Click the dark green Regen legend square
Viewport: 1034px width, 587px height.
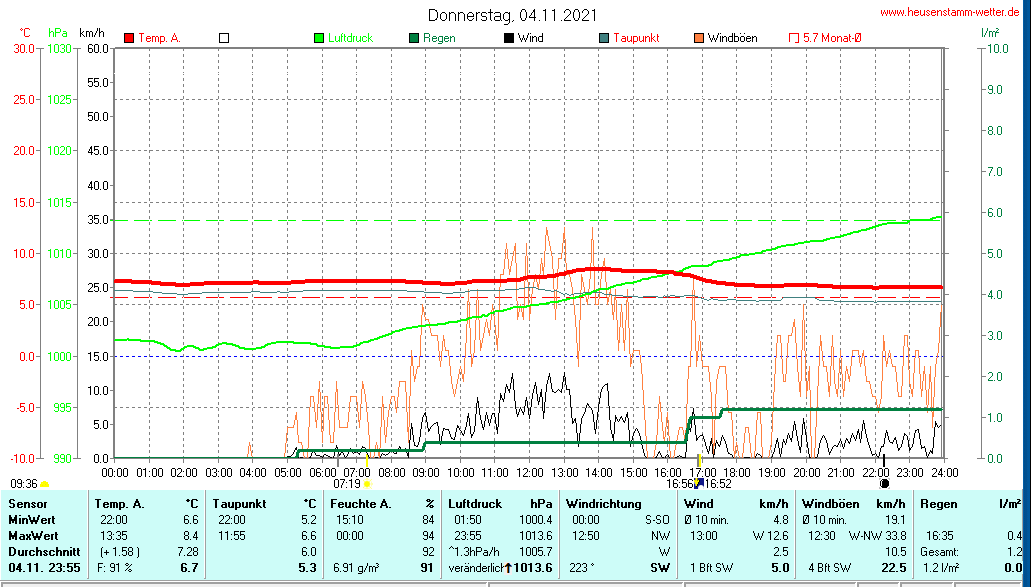click(x=413, y=38)
